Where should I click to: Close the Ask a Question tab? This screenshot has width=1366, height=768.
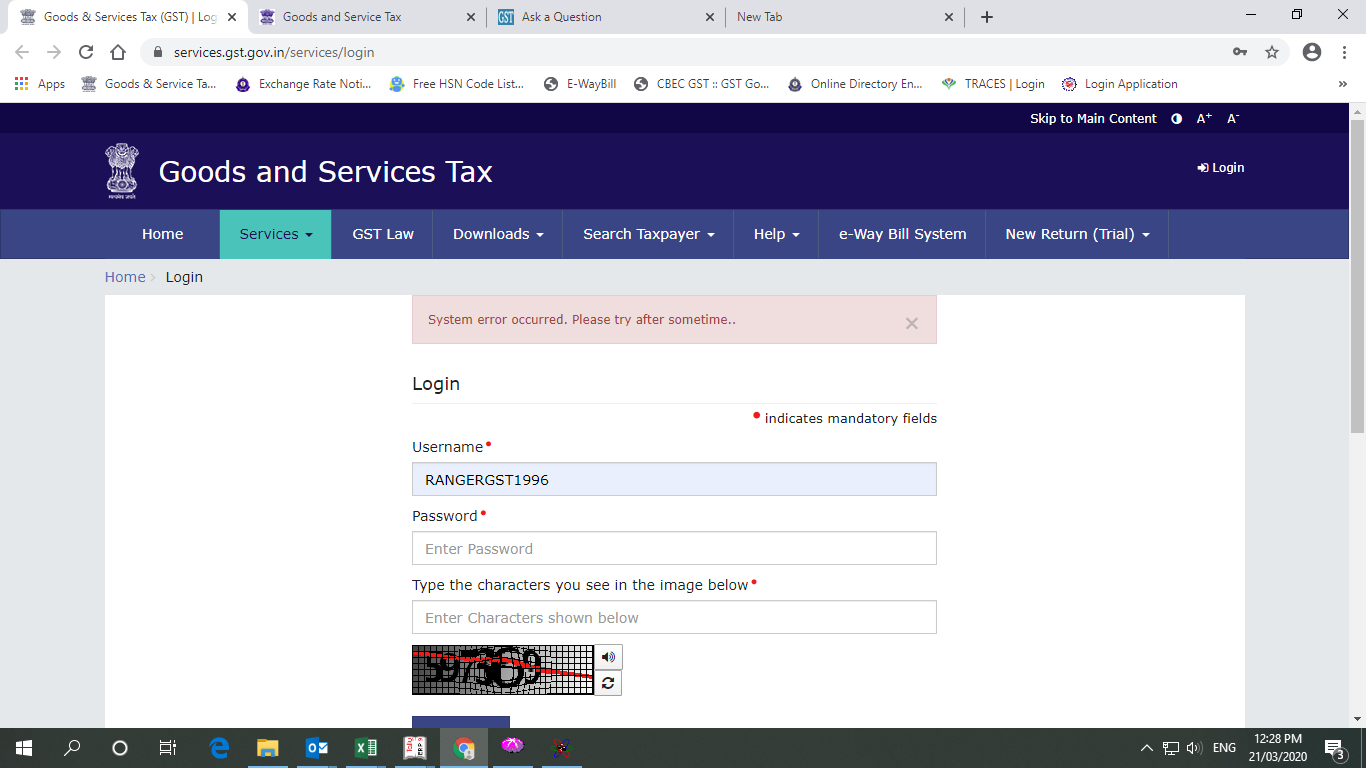tap(710, 17)
